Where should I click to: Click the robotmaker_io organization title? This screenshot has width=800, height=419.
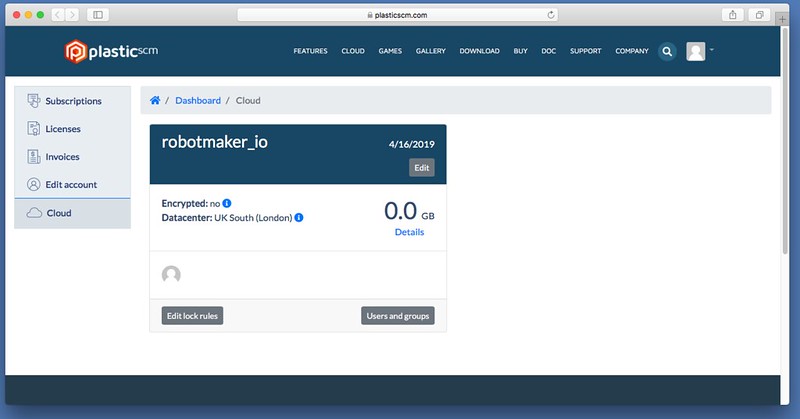[214, 142]
